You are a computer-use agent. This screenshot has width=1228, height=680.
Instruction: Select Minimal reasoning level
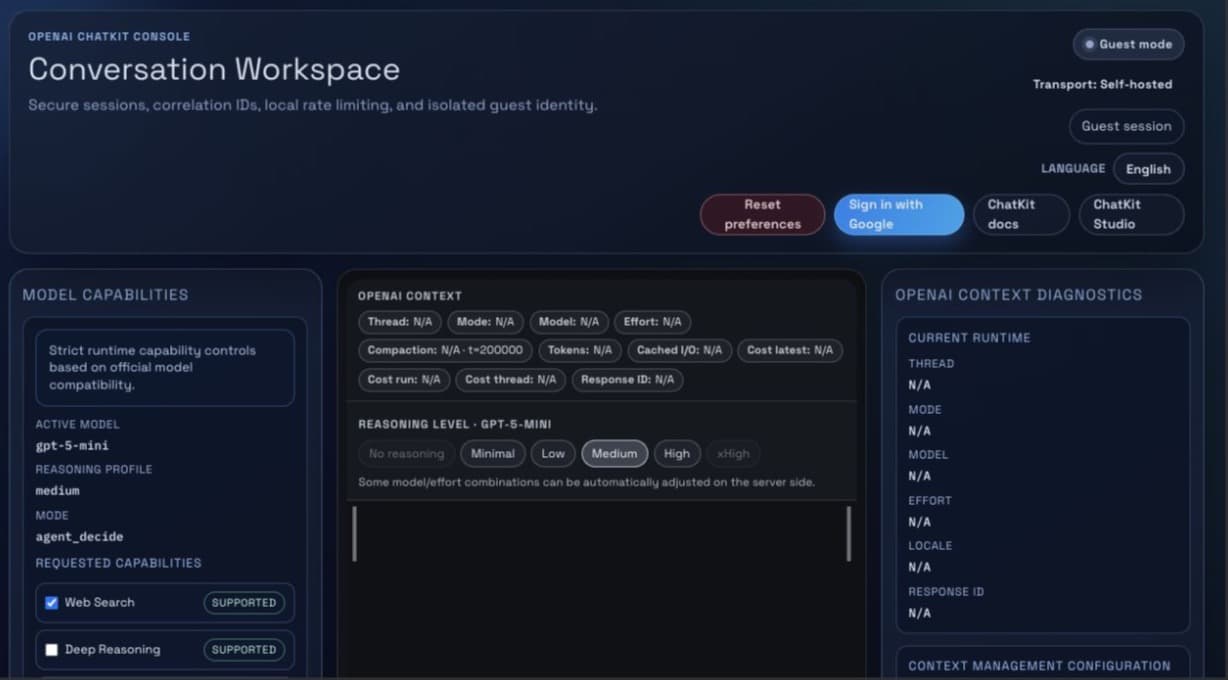point(492,454)
